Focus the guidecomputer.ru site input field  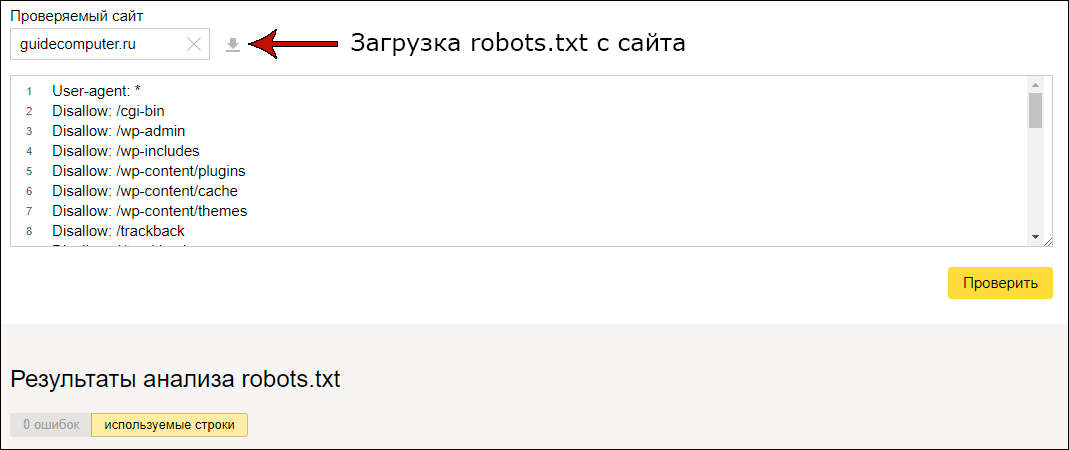(x=95, y=44)
